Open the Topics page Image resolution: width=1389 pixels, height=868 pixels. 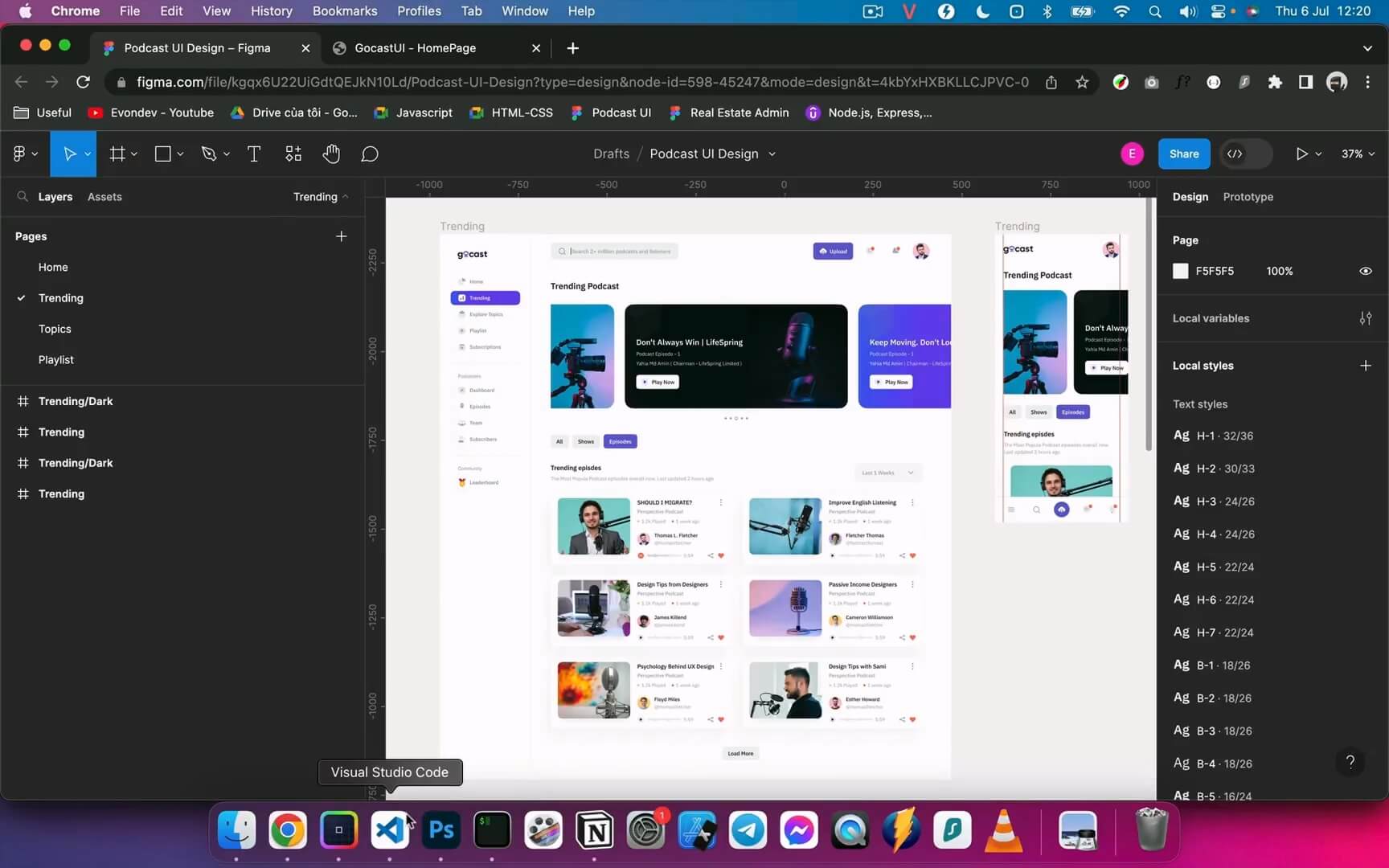pyautogui.click(x=55, y=329)
